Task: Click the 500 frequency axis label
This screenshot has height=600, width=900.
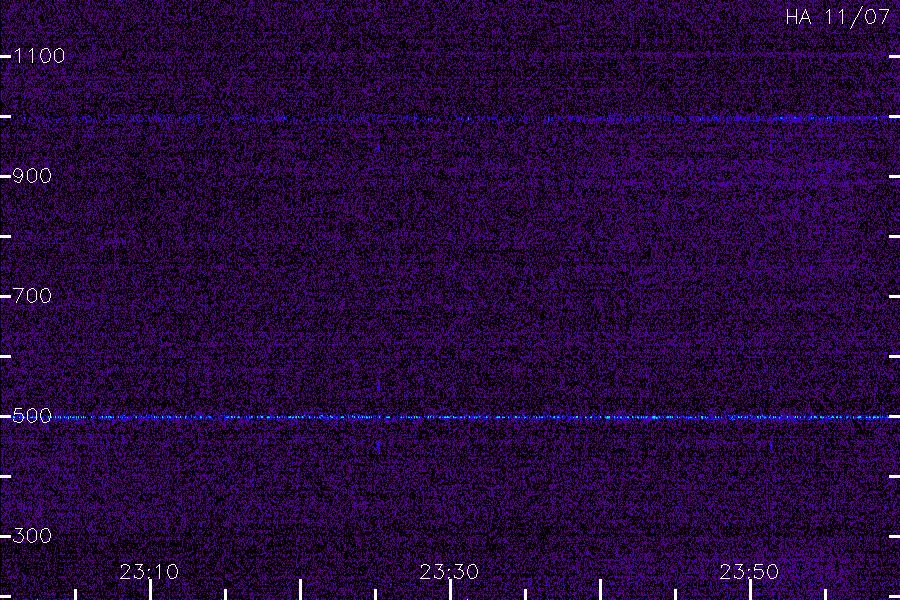Action: point(32,416)
